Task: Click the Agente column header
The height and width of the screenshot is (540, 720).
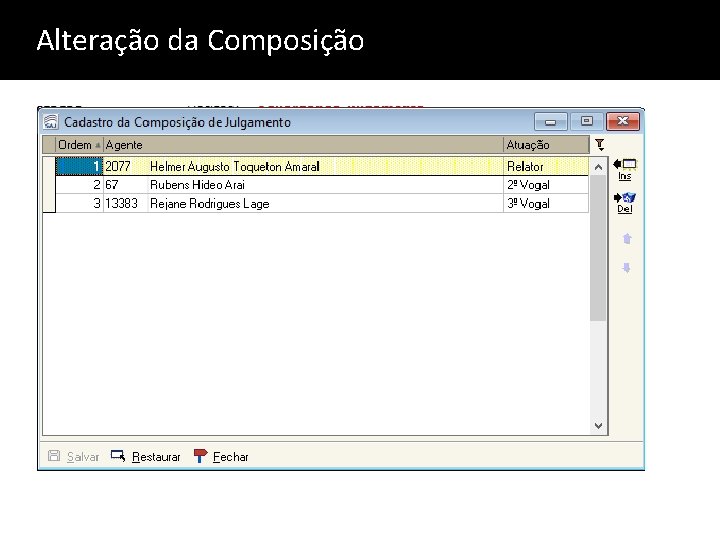Action: (303, 145)
